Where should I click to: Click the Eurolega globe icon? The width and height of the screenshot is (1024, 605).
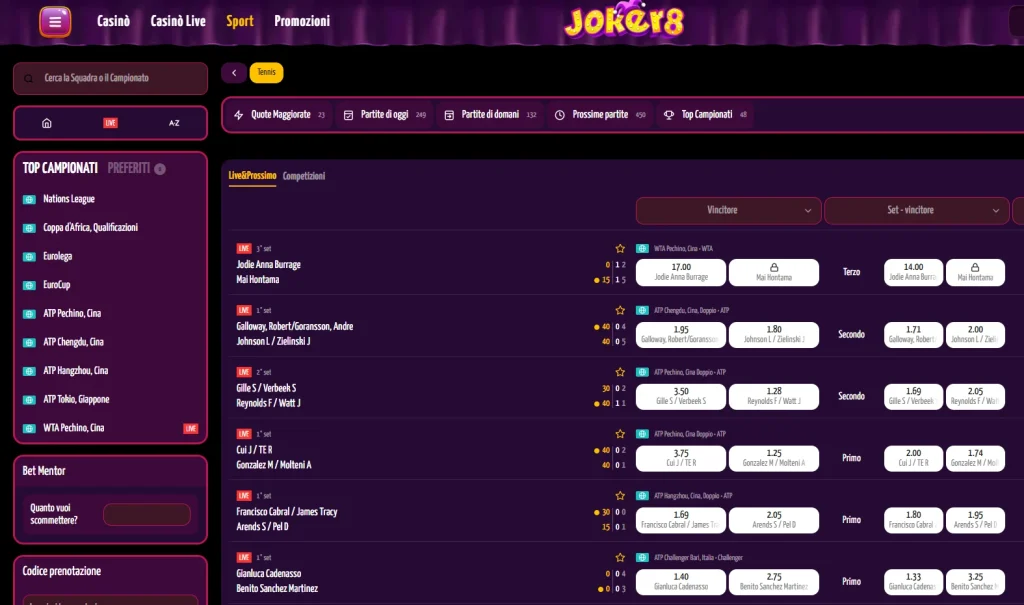pyautogui.click(x=29, y=257)
